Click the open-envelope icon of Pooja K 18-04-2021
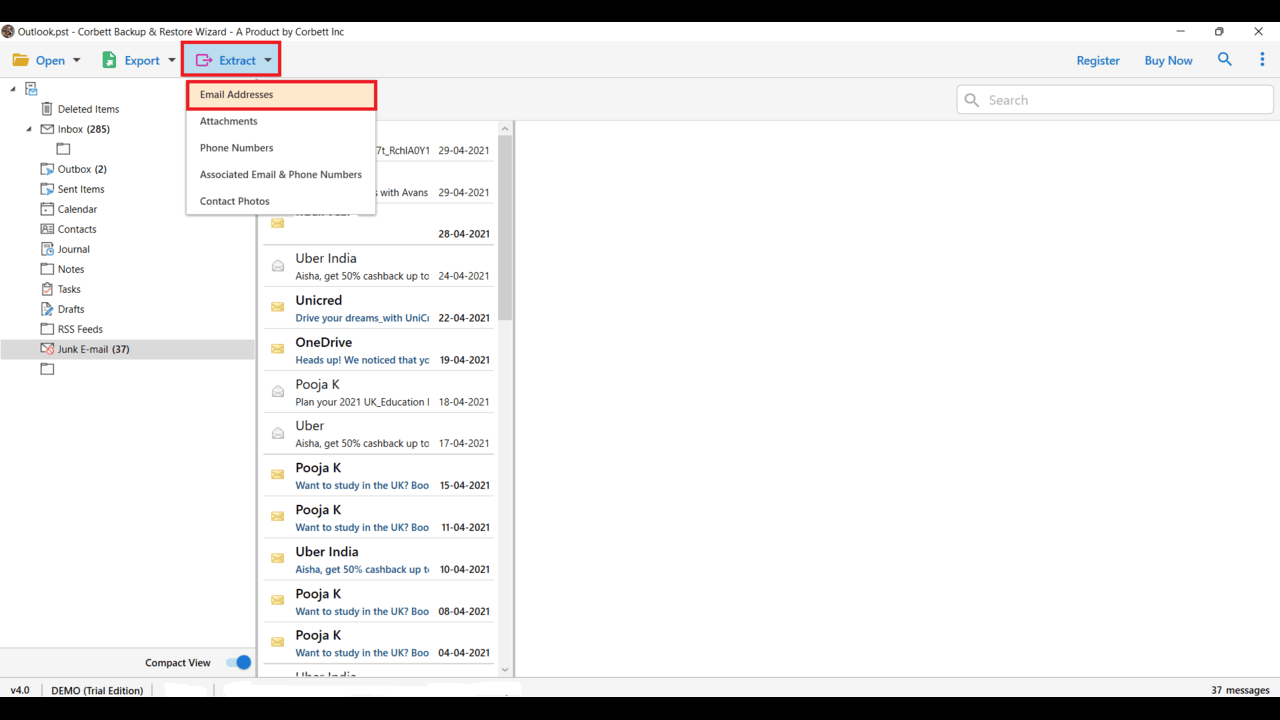The height and width of the screenshot is (720, 1280). point(278,392)
